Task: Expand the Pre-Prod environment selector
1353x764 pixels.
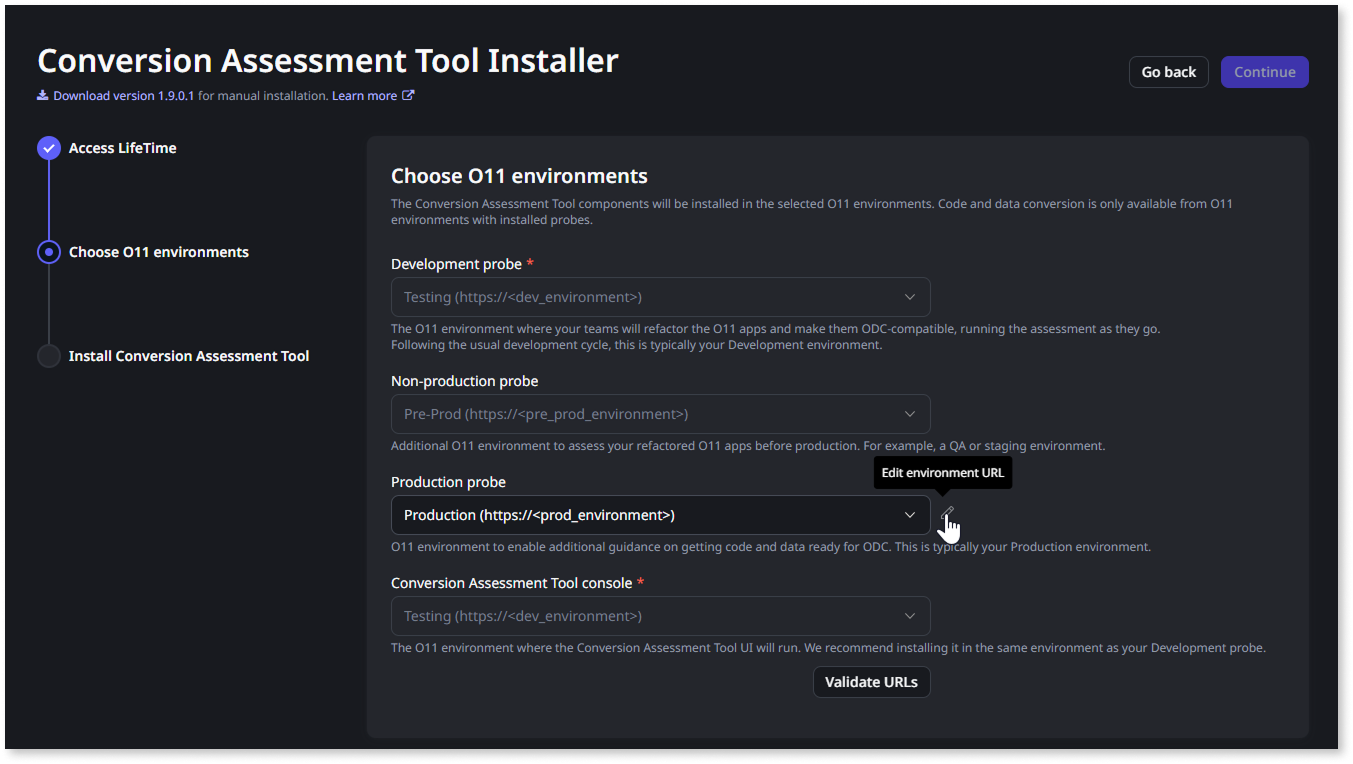Action: [660, 413]
